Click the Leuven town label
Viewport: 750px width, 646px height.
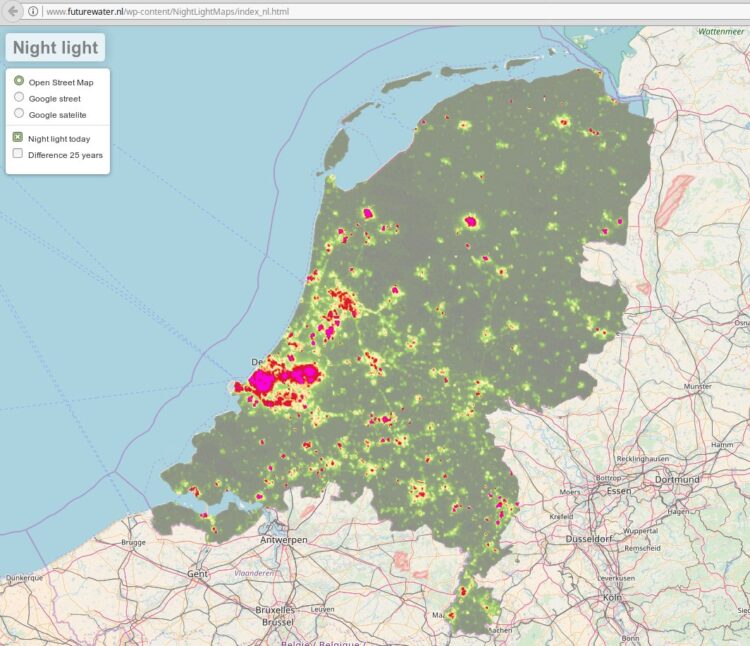tap(323, 609)
